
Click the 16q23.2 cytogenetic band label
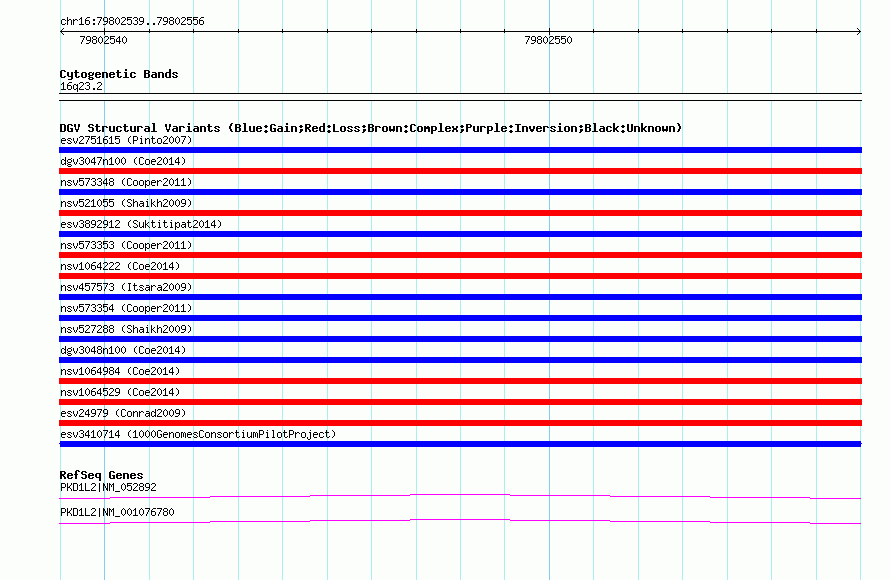81,86
